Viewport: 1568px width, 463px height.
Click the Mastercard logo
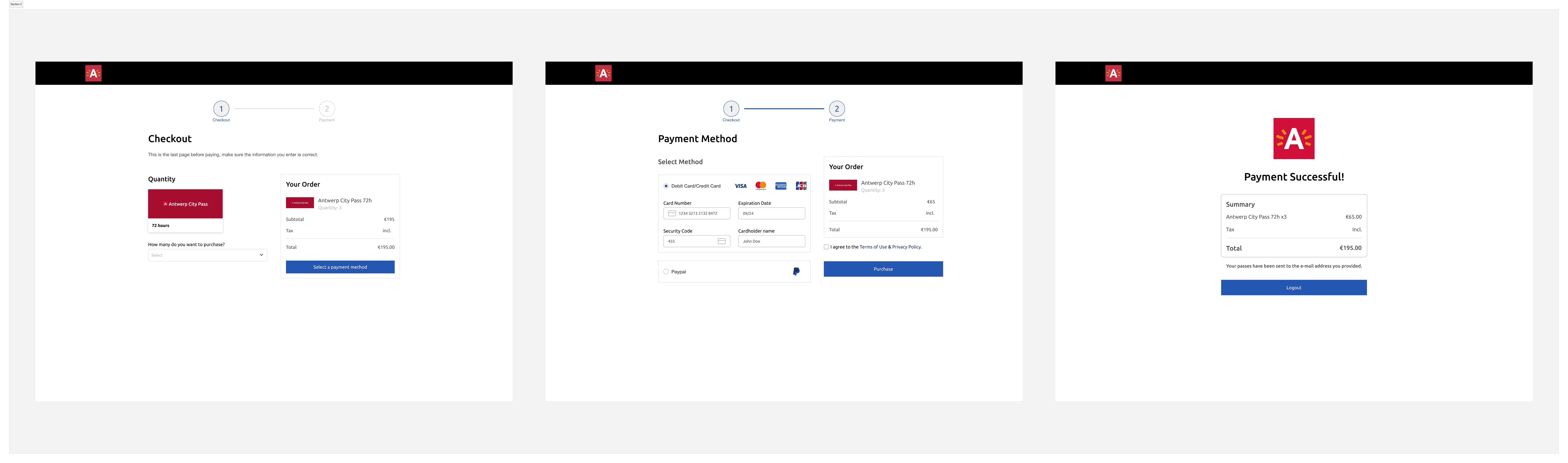coord(761,185)
